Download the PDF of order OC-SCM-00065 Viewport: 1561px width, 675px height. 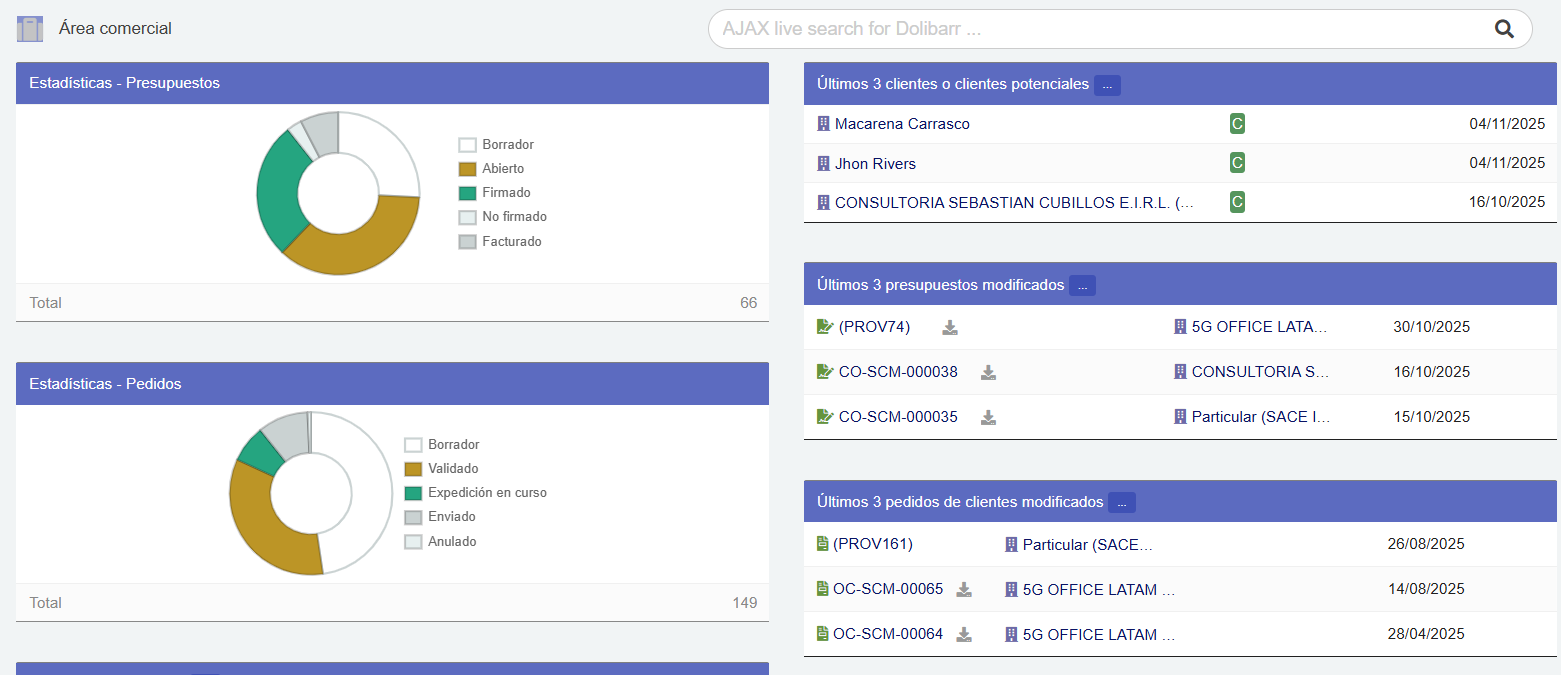pyautogui.click(x=963, y=589)
